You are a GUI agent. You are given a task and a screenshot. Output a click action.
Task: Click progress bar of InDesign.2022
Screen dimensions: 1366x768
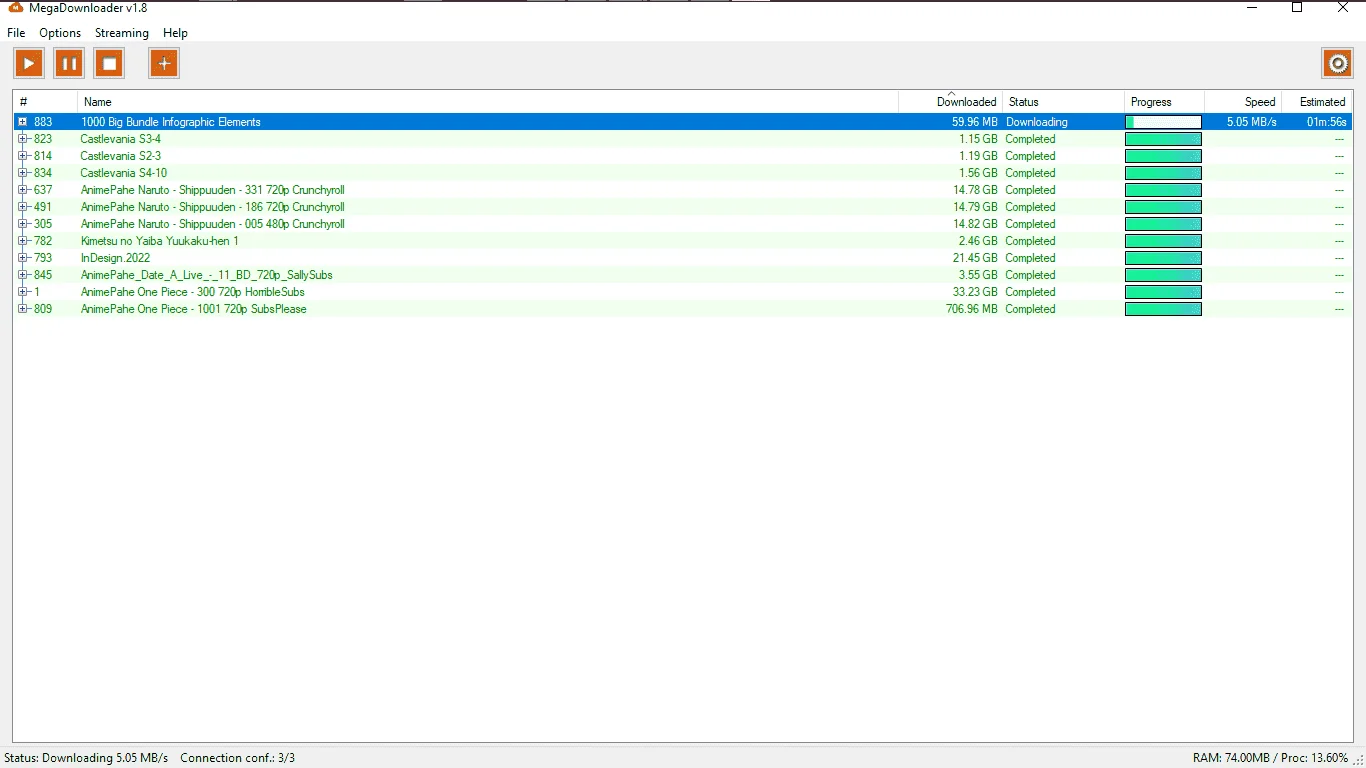[x=1163, y=258]
